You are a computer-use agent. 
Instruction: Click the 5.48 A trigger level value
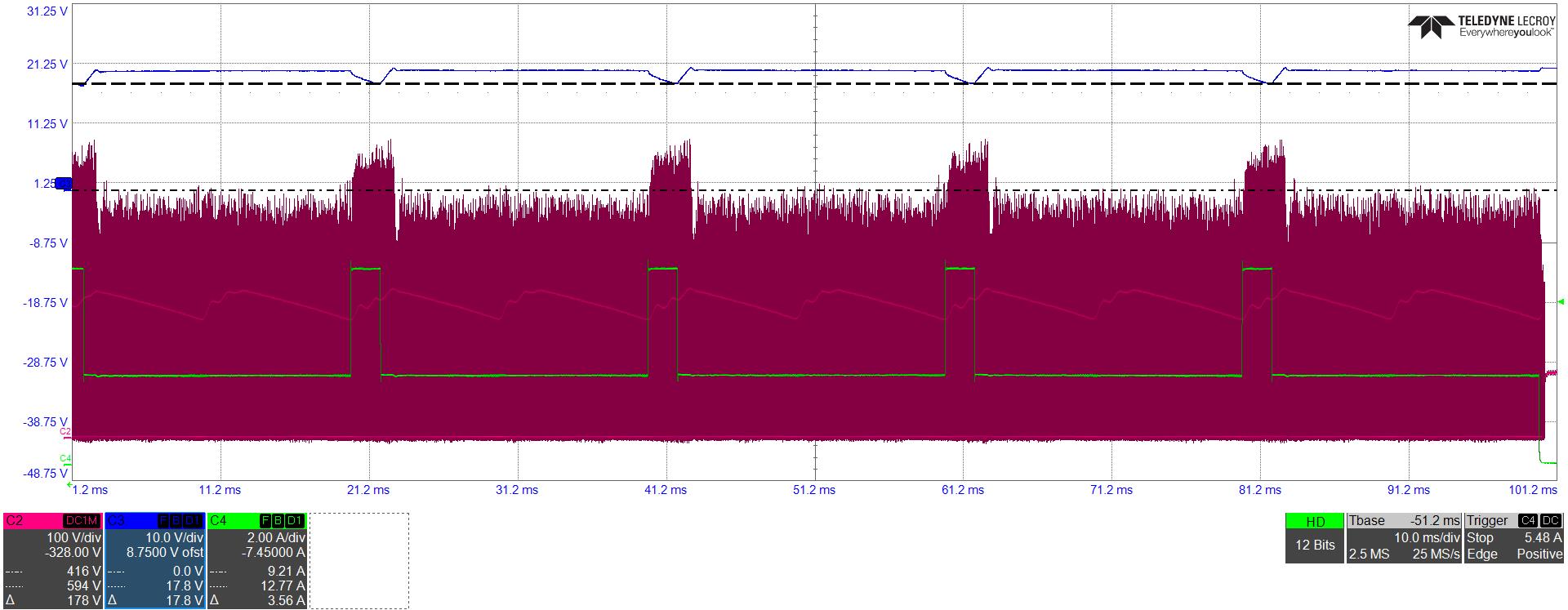[1543, 538]
